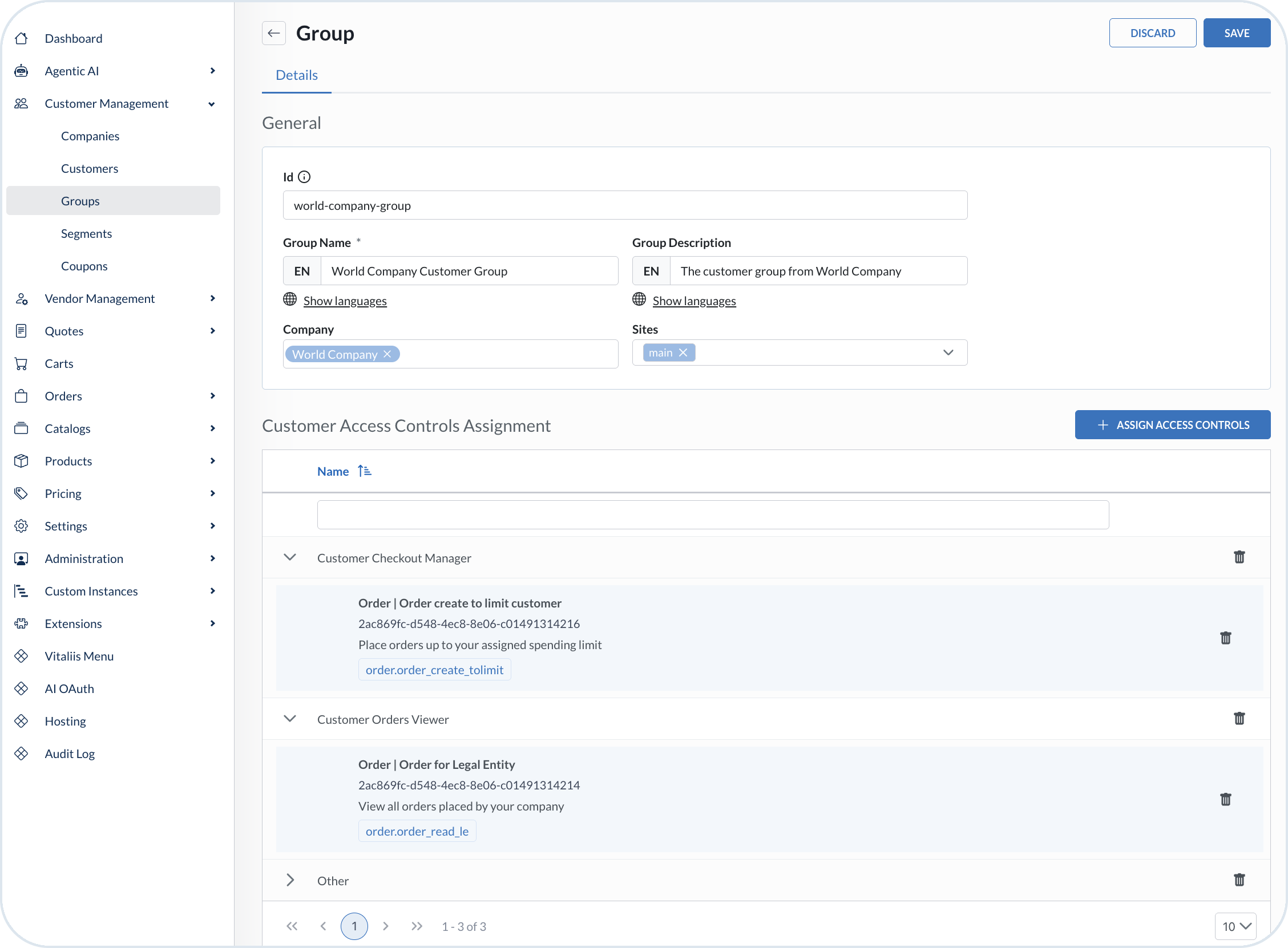
Task: Click the Pricing tag icon
Action: [21, 494]
